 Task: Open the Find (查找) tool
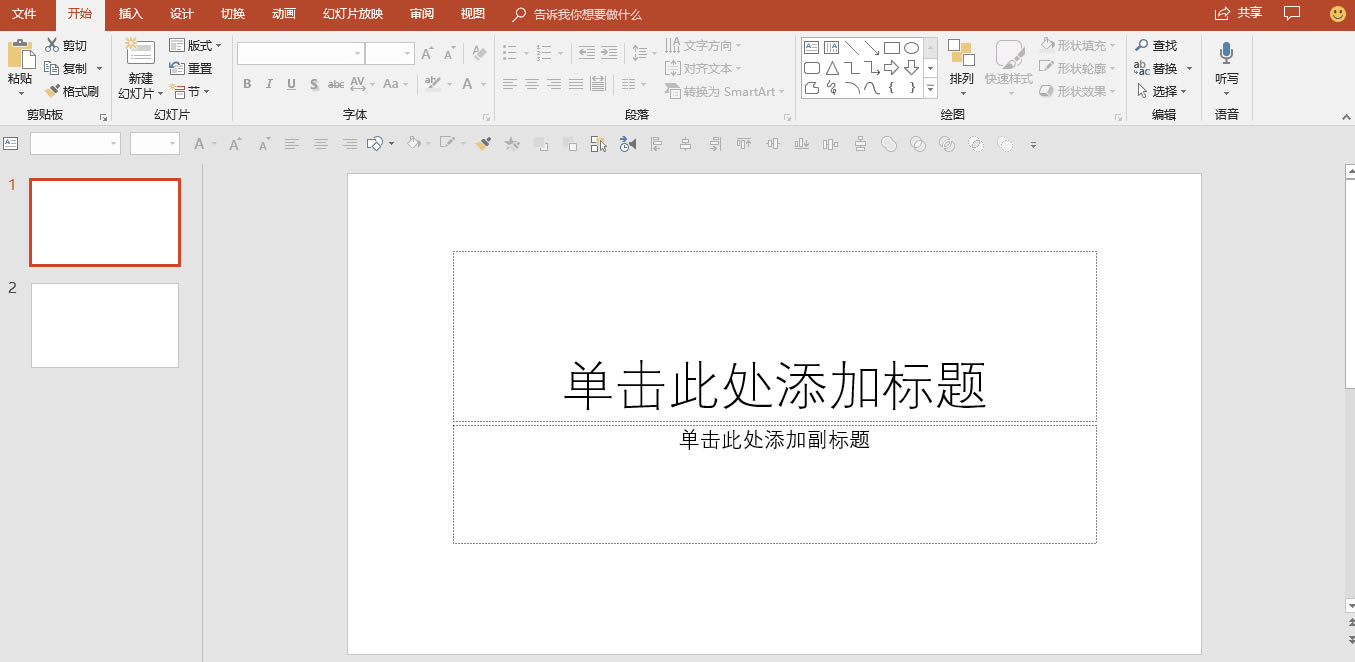click(1160, 45)
